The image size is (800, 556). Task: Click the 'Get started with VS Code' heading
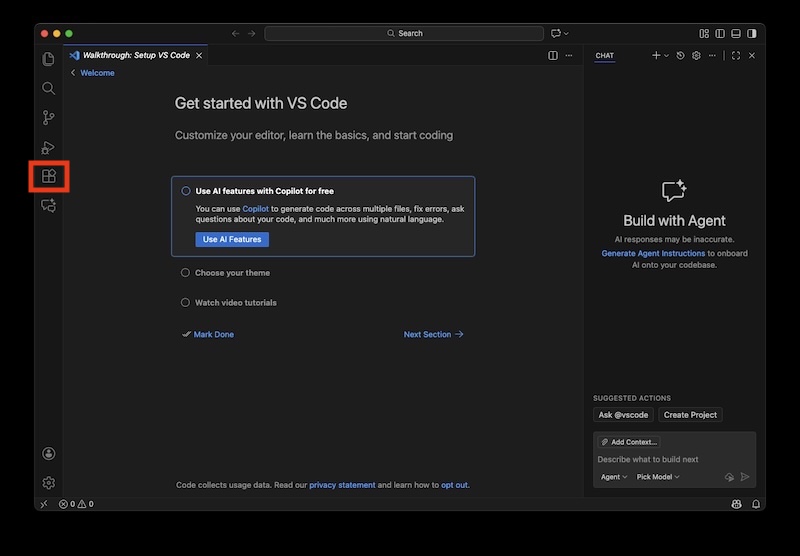click(x=261, y=103)
